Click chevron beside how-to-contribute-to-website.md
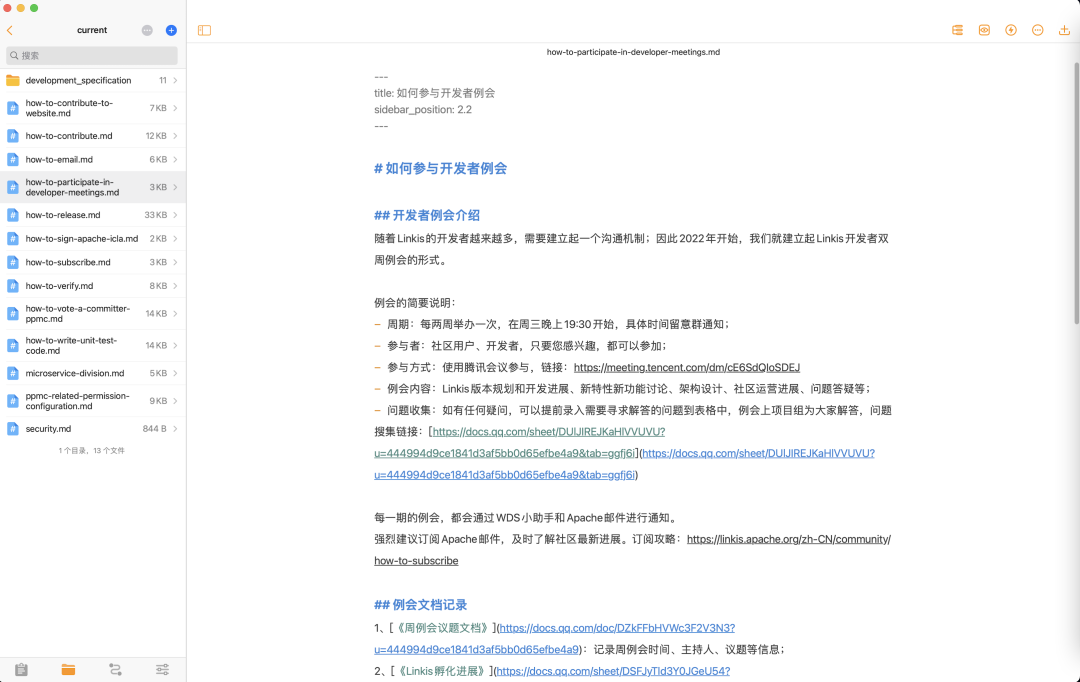The height and width of the screenshot is (682, 1080). point(176,108)
